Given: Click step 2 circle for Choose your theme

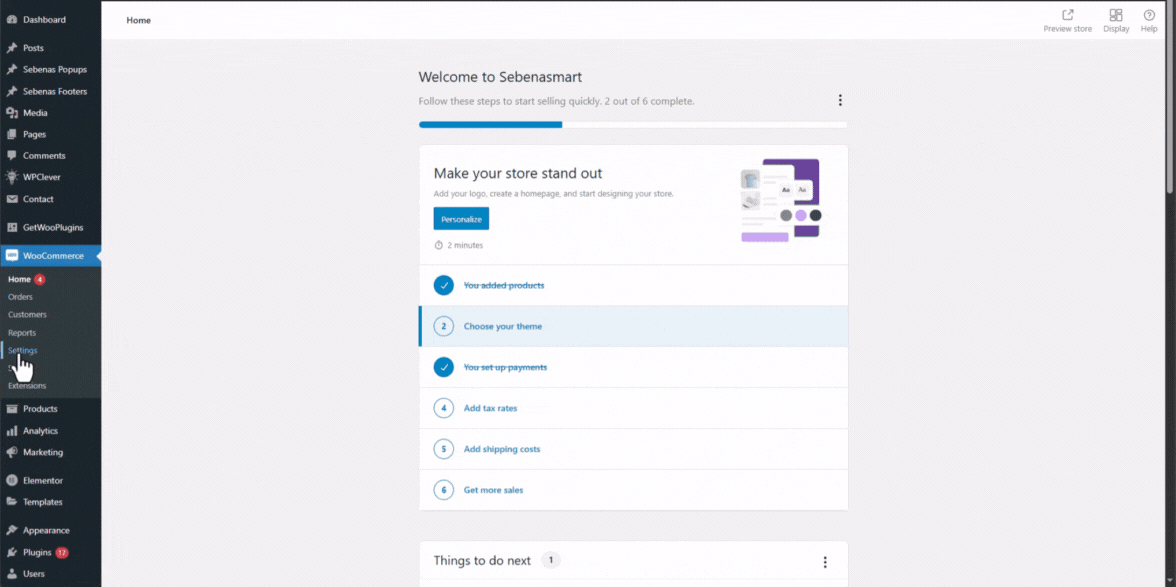Looking at the screenshot, I should tap(444, 326).
